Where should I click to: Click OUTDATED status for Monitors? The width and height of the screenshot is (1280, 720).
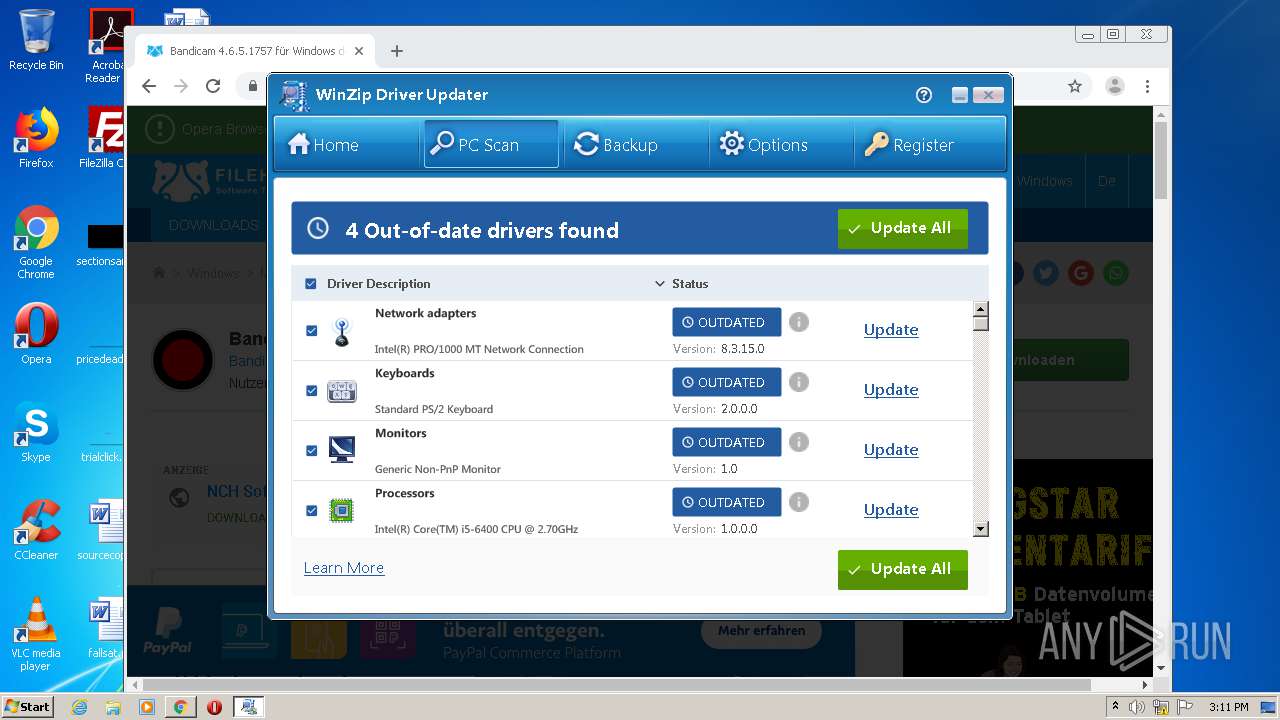[727, 442]
